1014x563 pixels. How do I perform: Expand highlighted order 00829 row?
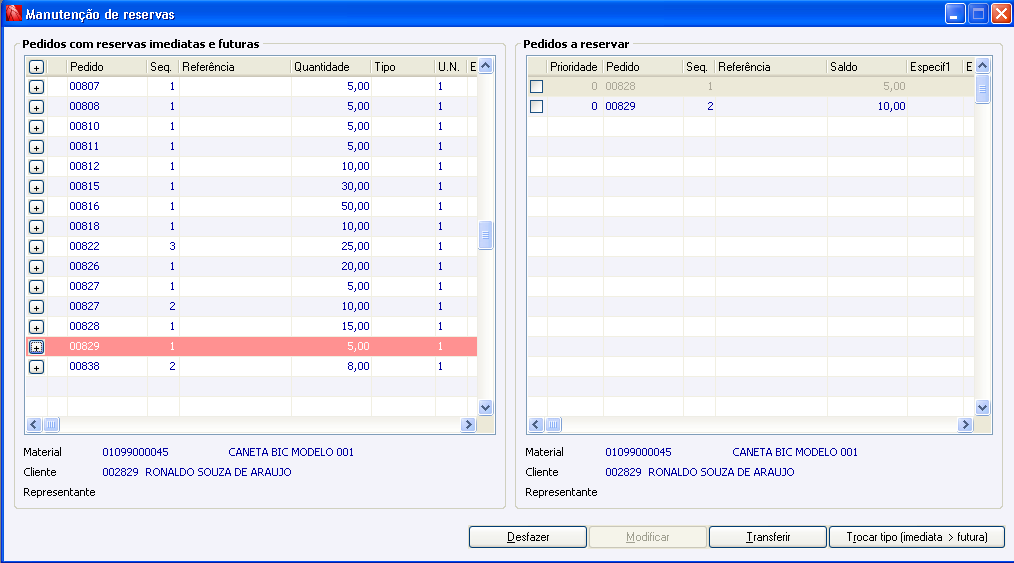pyautogui.click(x=36, y=348)
